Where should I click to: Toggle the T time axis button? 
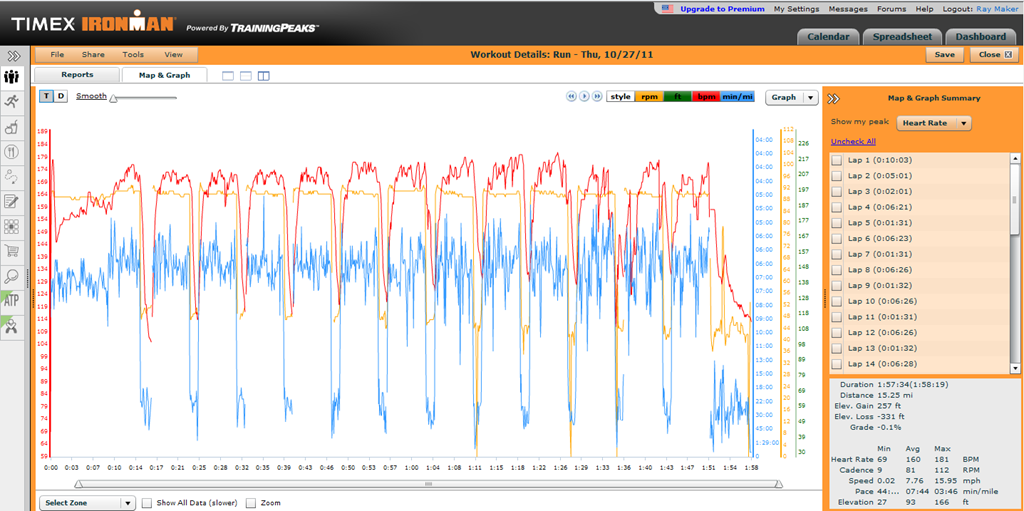click(46, 96)
